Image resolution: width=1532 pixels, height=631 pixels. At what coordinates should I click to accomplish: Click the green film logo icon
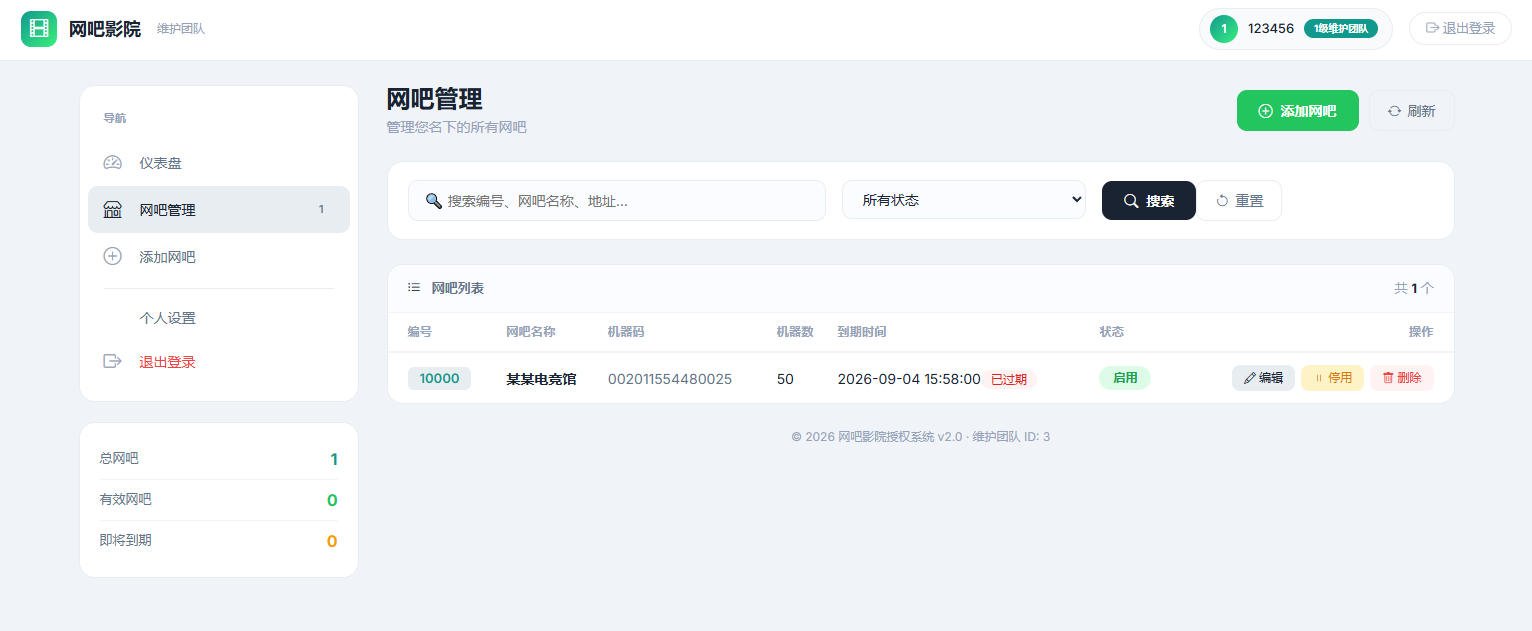pos(39,29)
